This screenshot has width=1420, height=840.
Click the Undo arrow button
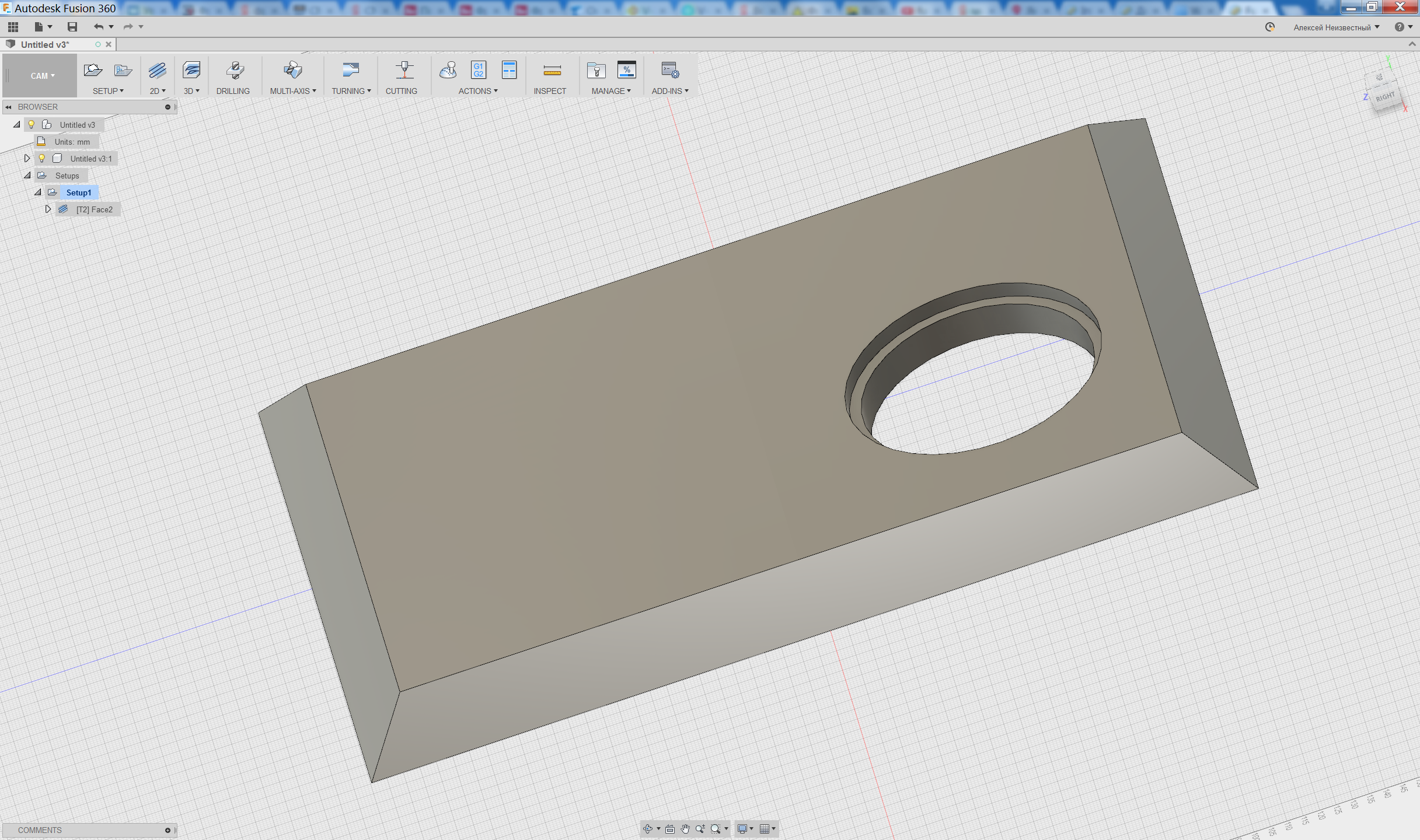[98, 27]
